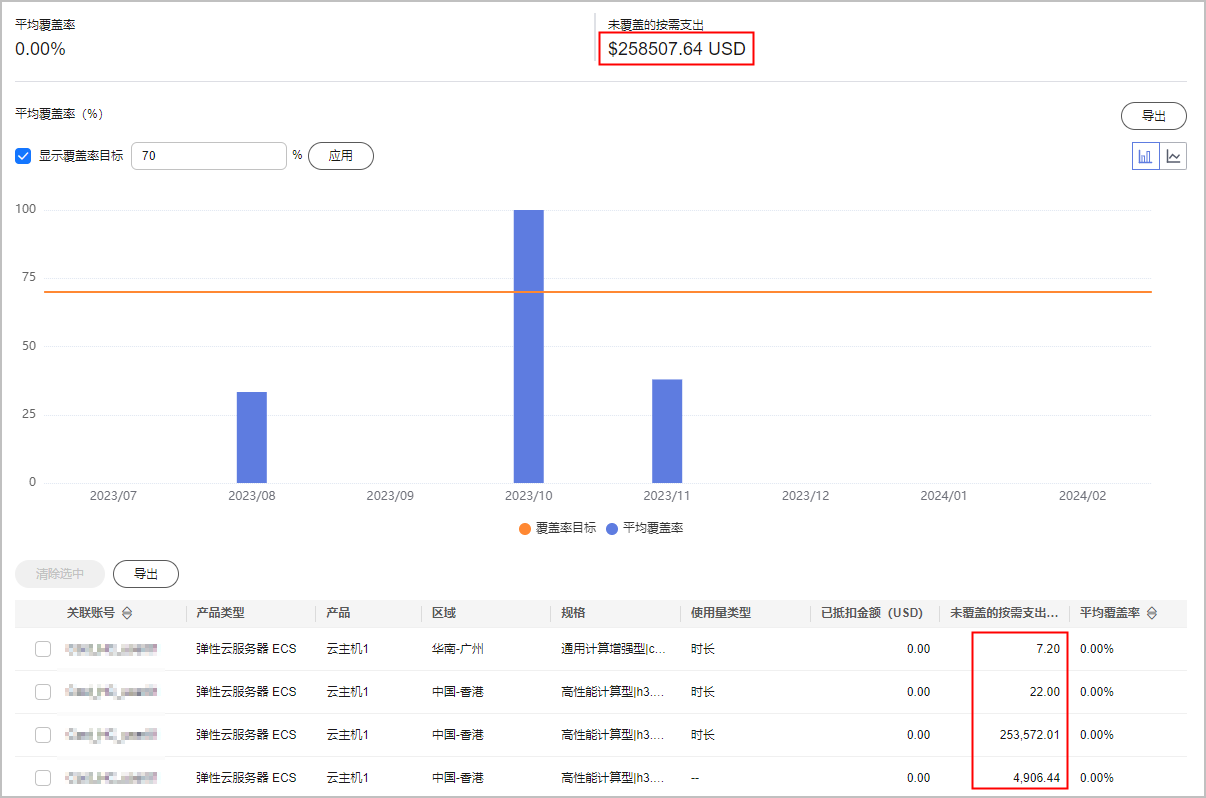Switch to line chart view icon

1173,157
